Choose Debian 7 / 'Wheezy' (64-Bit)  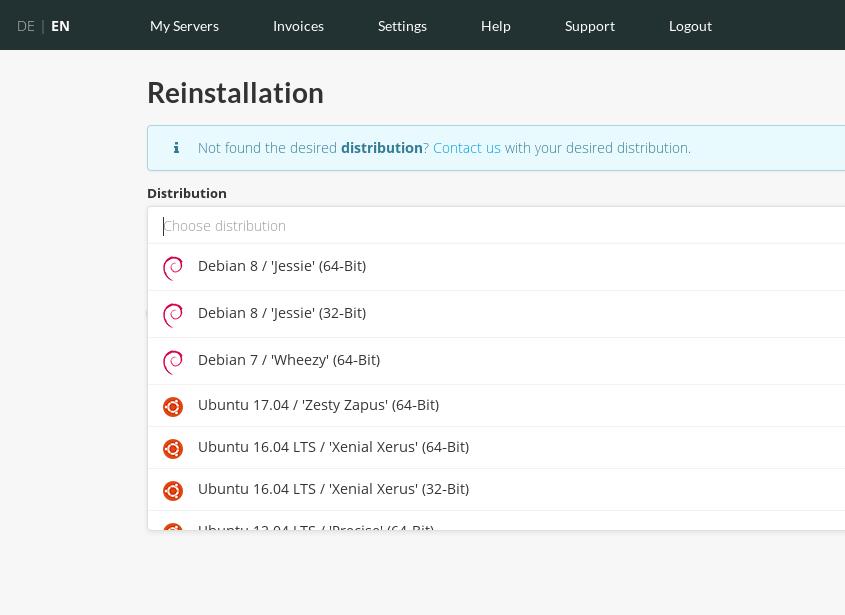[x=496, y=361]
